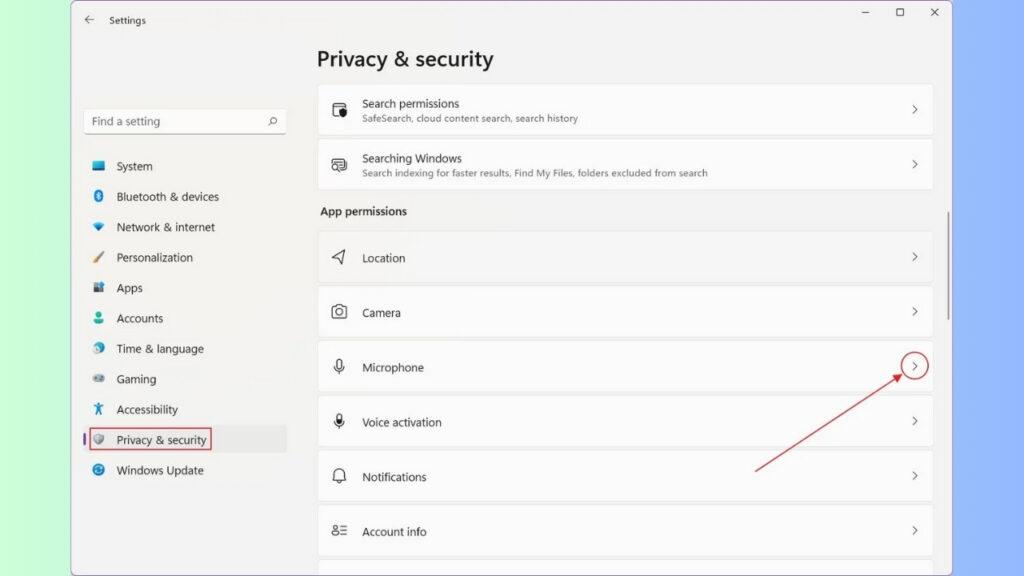
Task: Click the Network & internet globe icon
Action: point(99,227)
